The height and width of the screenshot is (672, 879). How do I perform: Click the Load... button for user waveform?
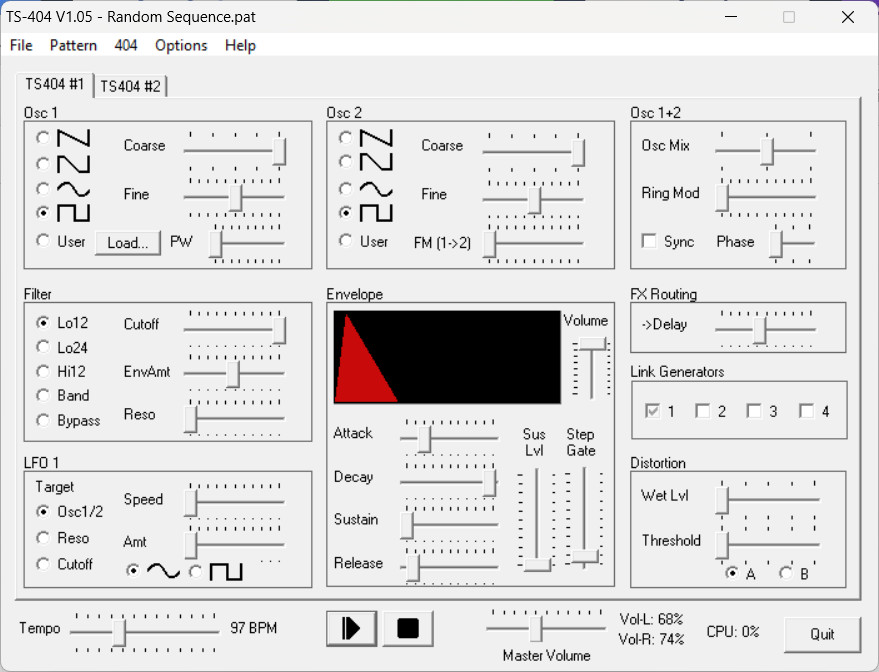click(x=128, y=243)
